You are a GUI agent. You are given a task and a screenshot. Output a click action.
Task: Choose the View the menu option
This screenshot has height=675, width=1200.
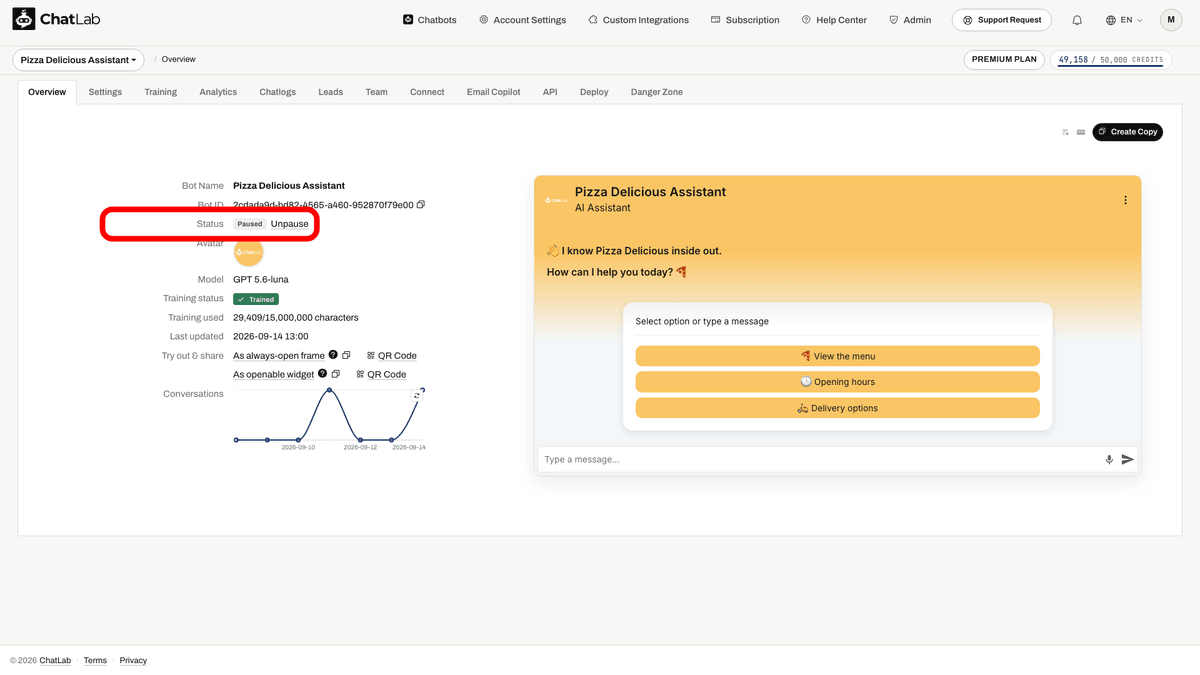click(x=838, y=356)
